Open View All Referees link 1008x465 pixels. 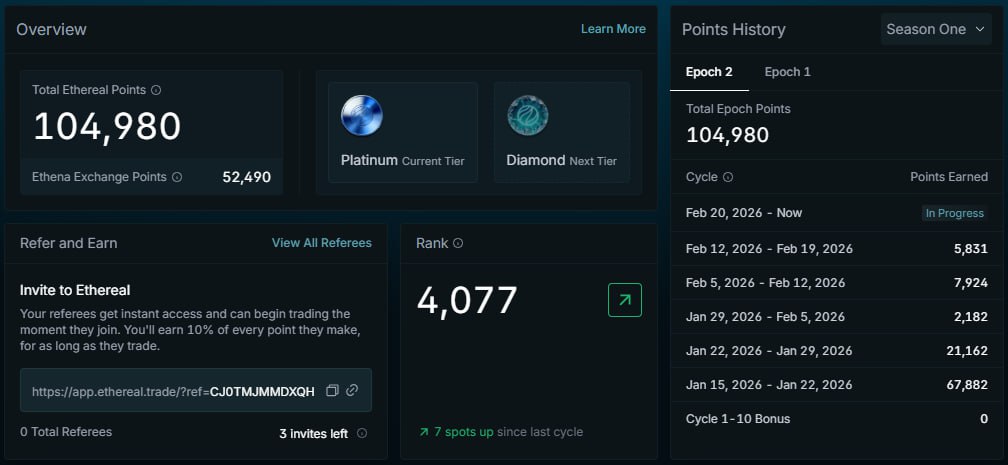(x=321, y=243)
